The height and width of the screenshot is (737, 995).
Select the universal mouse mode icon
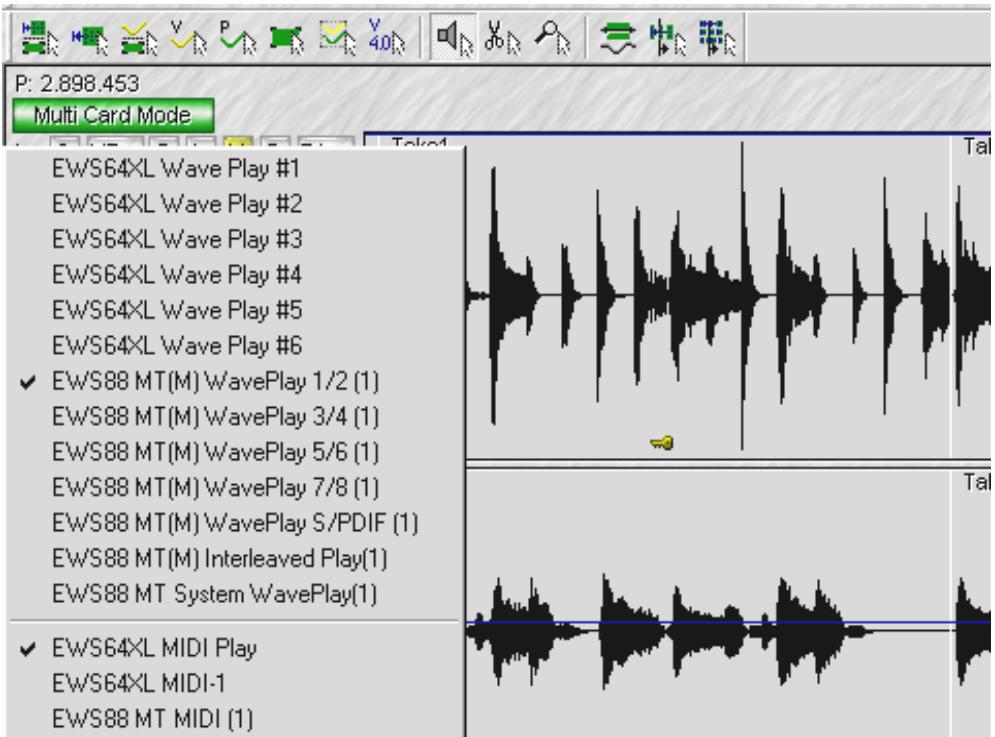39,37
